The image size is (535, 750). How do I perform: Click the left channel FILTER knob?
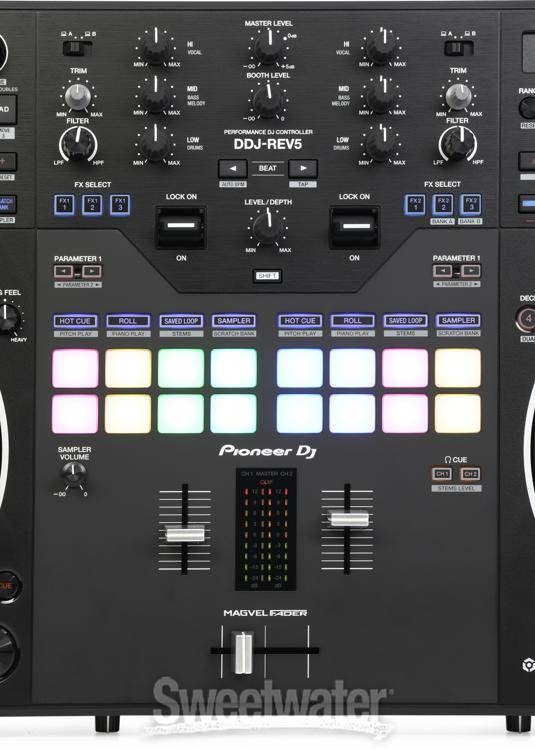pyautogui.click(x=78, y=144)
